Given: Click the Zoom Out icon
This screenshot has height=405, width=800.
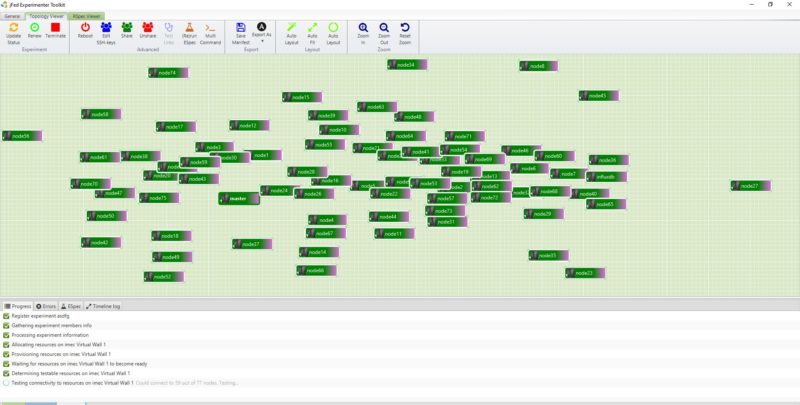Looking at the screenshot, I should pos(384,28).
